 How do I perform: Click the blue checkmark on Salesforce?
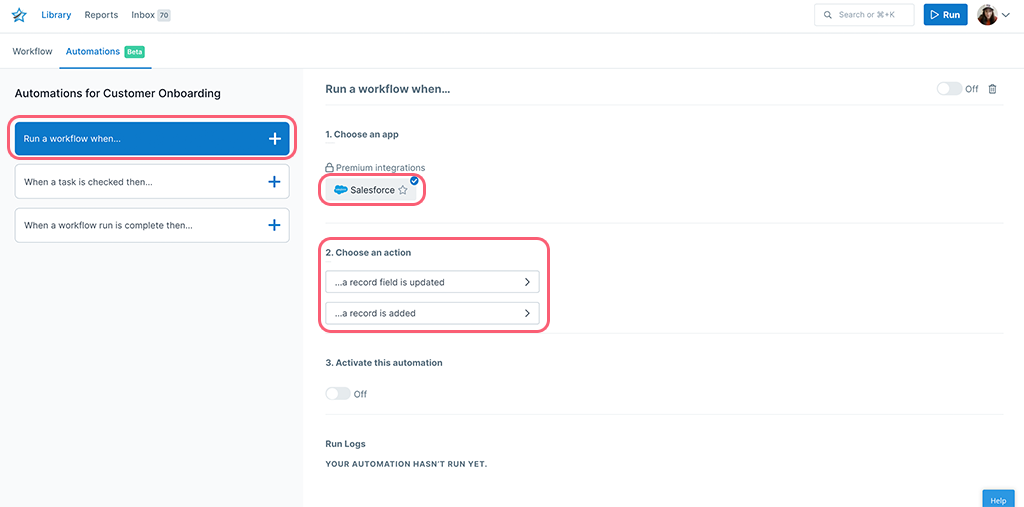[x=414, y=181]
